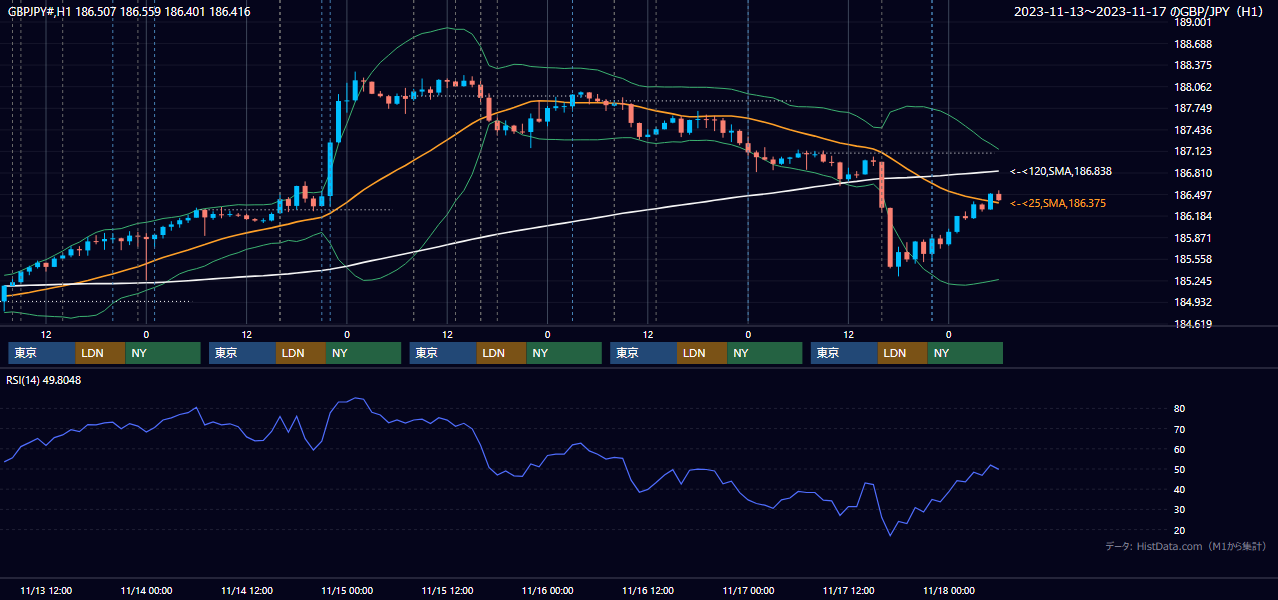This screenshot has width=1278, height=600.
Task: Click the NY session box for 11/13
Action: [x=163, y=353]
